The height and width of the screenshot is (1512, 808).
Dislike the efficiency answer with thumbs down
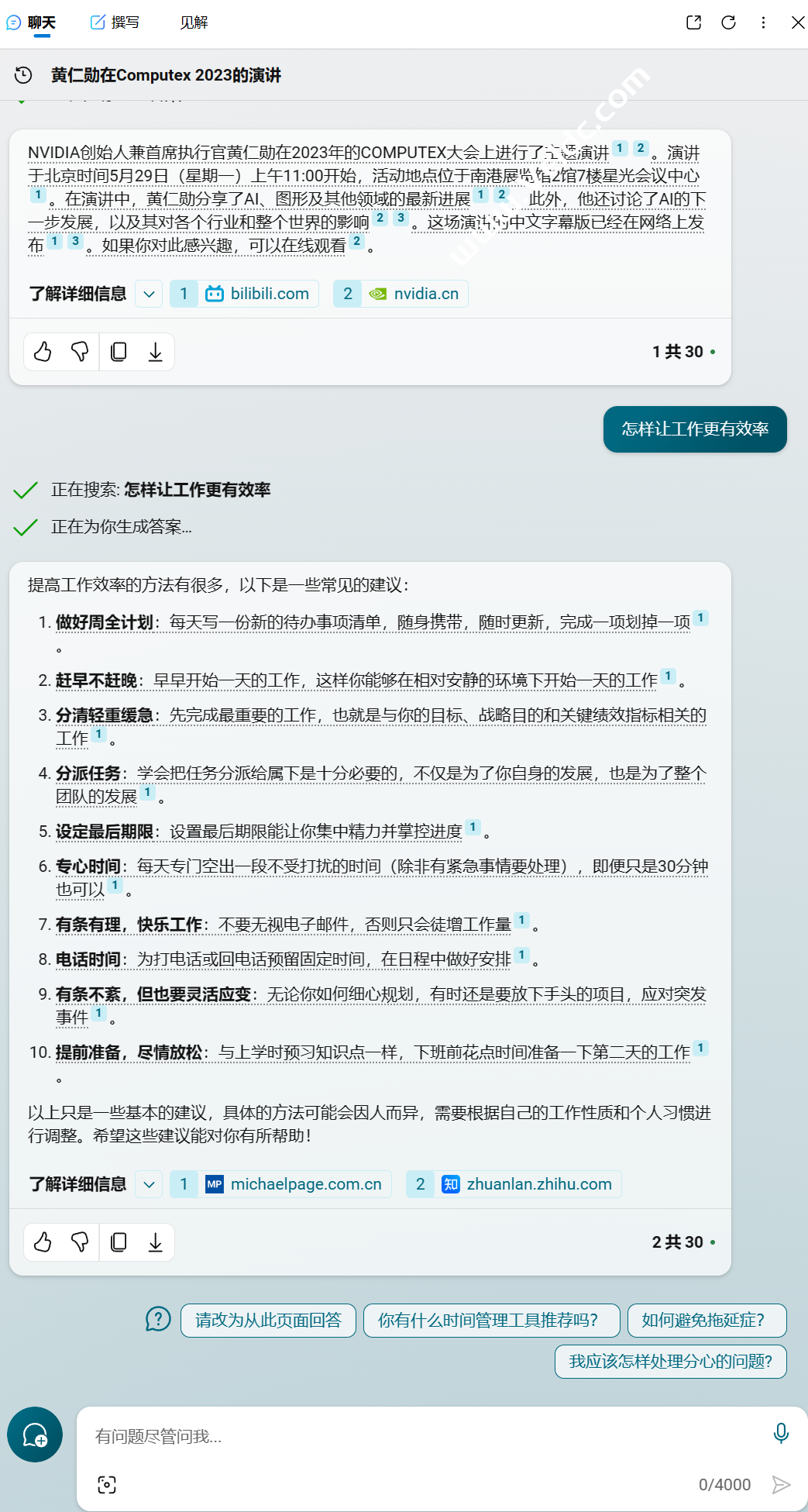click(80, 1242)
